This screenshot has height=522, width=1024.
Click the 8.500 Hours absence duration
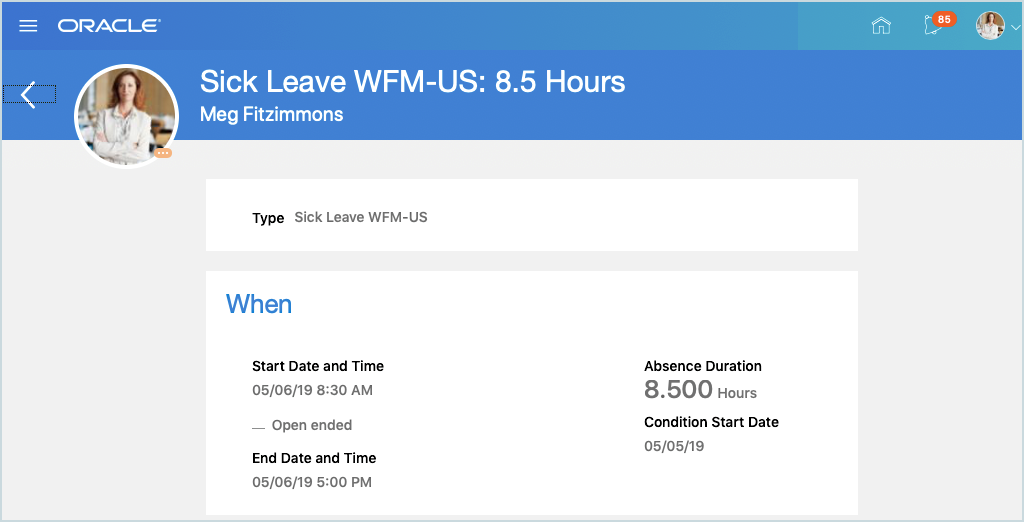(699, 390)
